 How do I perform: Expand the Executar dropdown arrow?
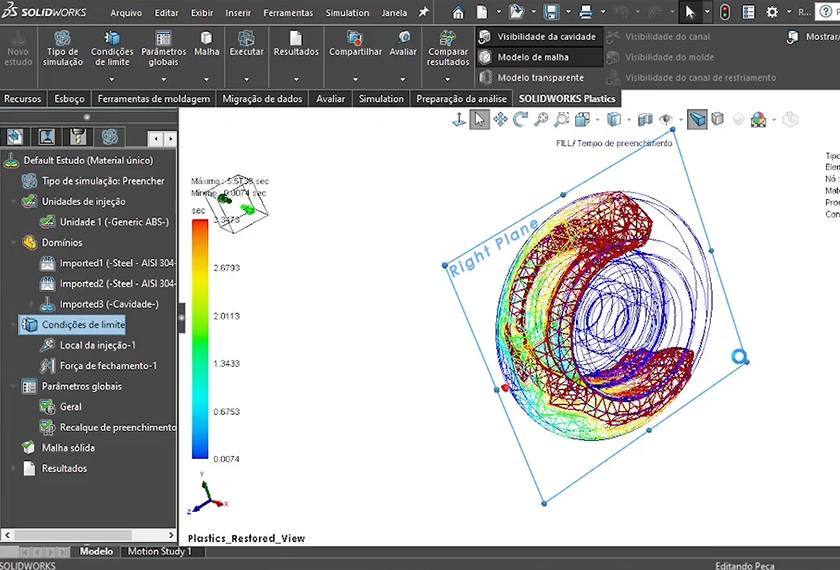point(246,79)
